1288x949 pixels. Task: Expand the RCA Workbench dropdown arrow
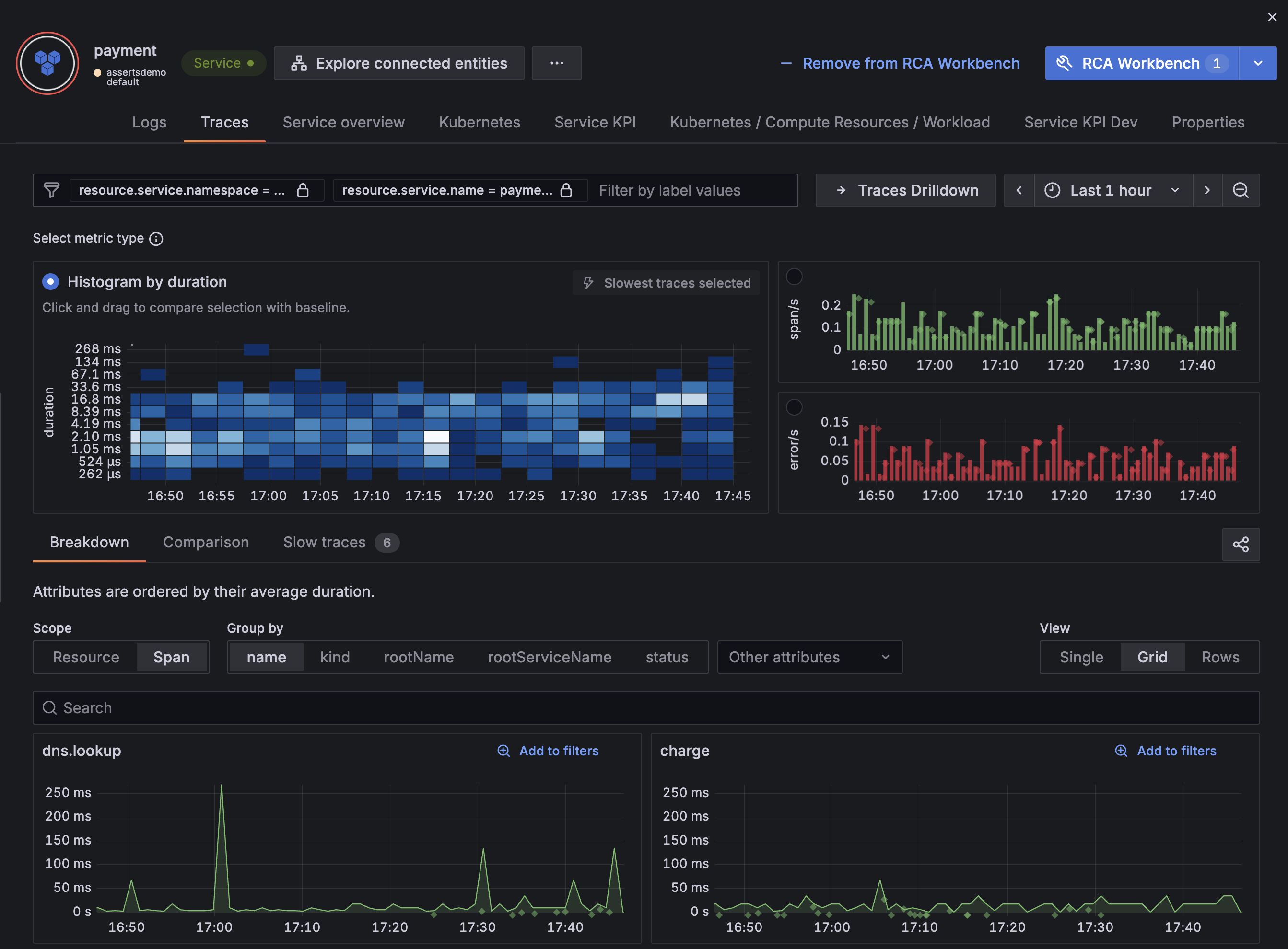(x=1257, y=63)
